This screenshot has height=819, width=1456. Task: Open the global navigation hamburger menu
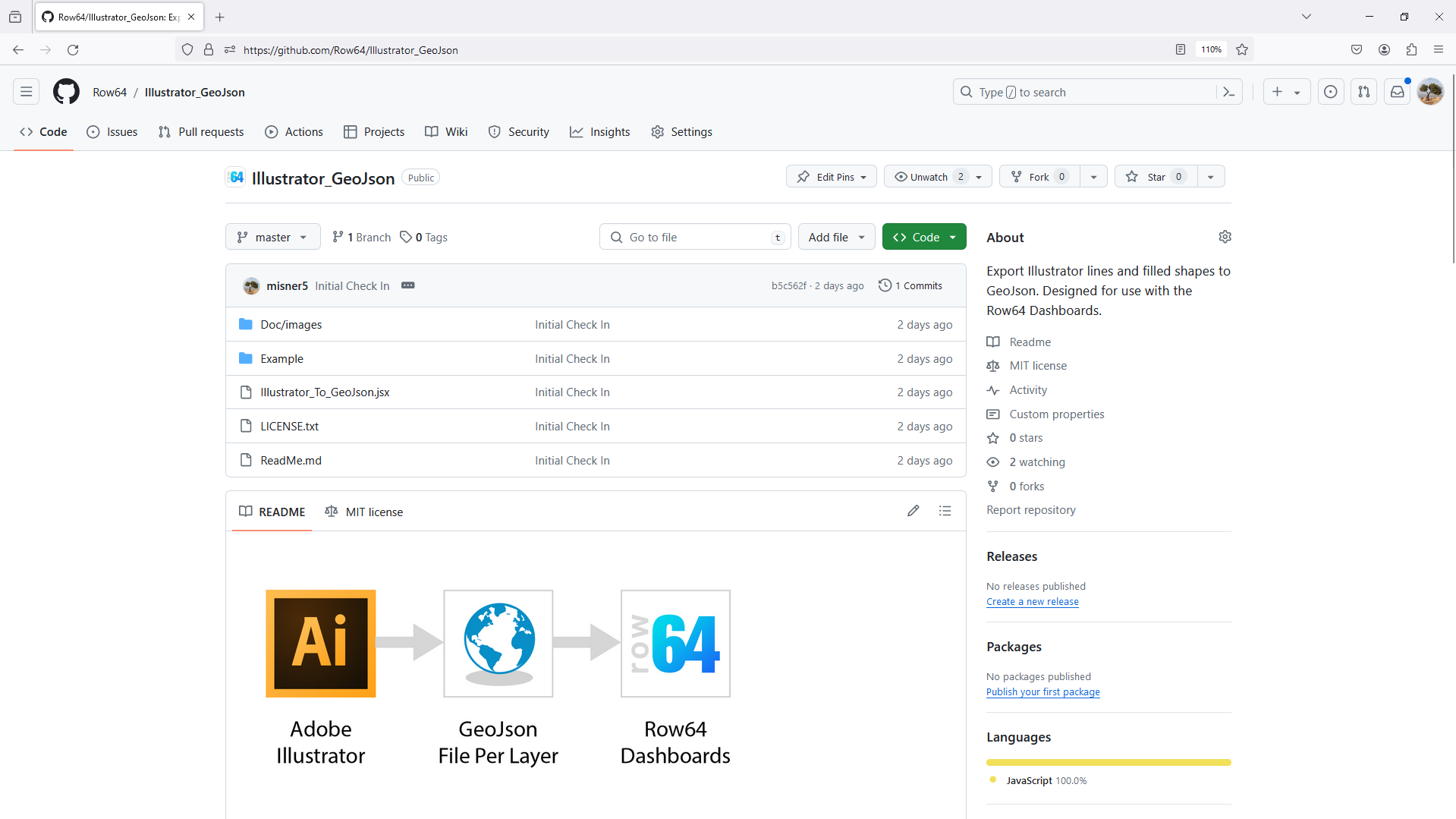click(x=27, y=92)
